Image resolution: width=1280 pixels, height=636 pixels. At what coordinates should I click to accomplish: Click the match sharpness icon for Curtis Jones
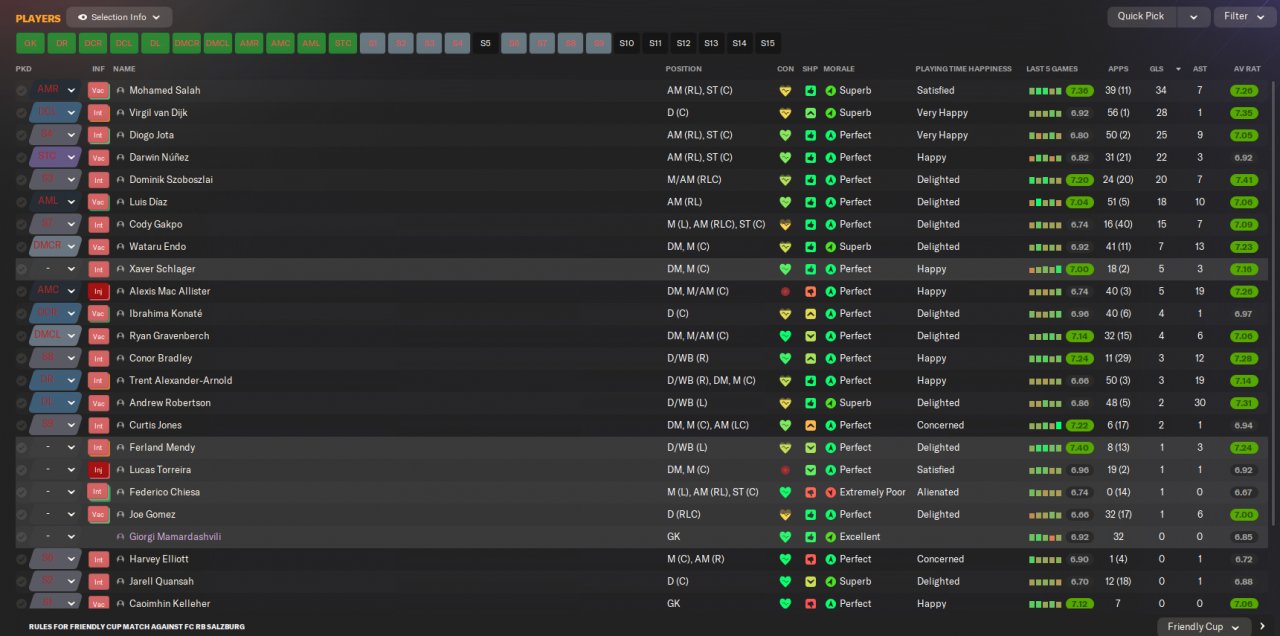click(x=810, y=425)
